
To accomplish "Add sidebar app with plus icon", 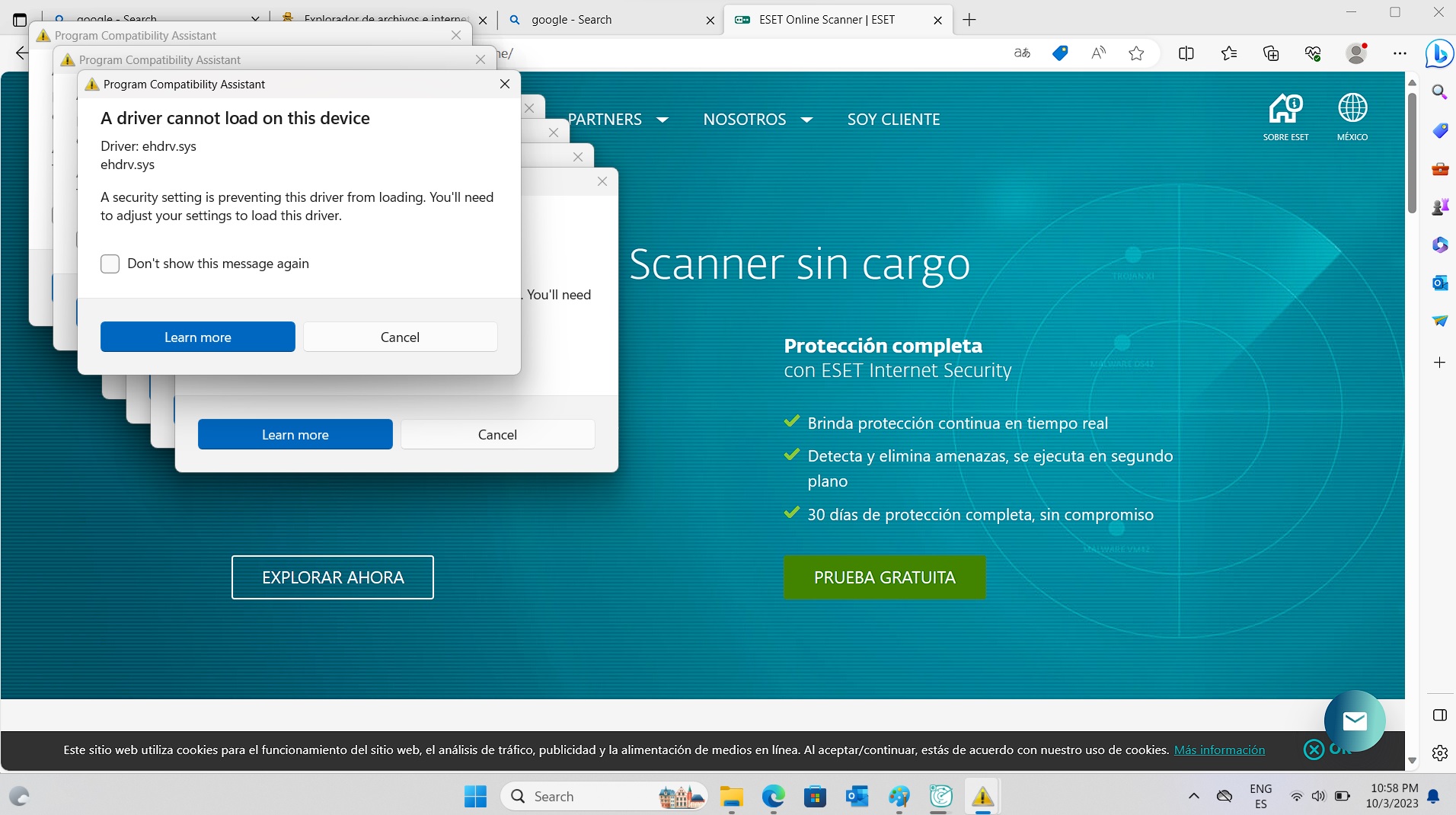I will pos(1439,363).
